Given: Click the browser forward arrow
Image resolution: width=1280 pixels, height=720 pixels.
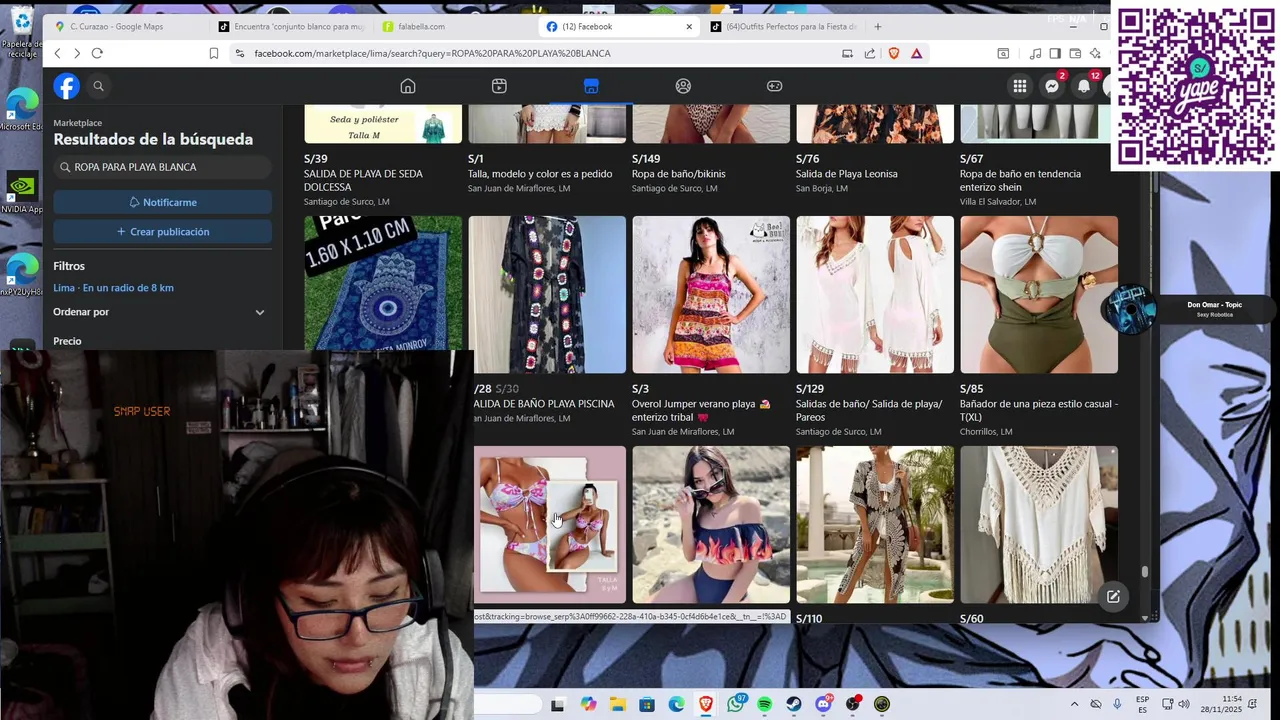Looking at the screenshot, I should click(76, 53).
